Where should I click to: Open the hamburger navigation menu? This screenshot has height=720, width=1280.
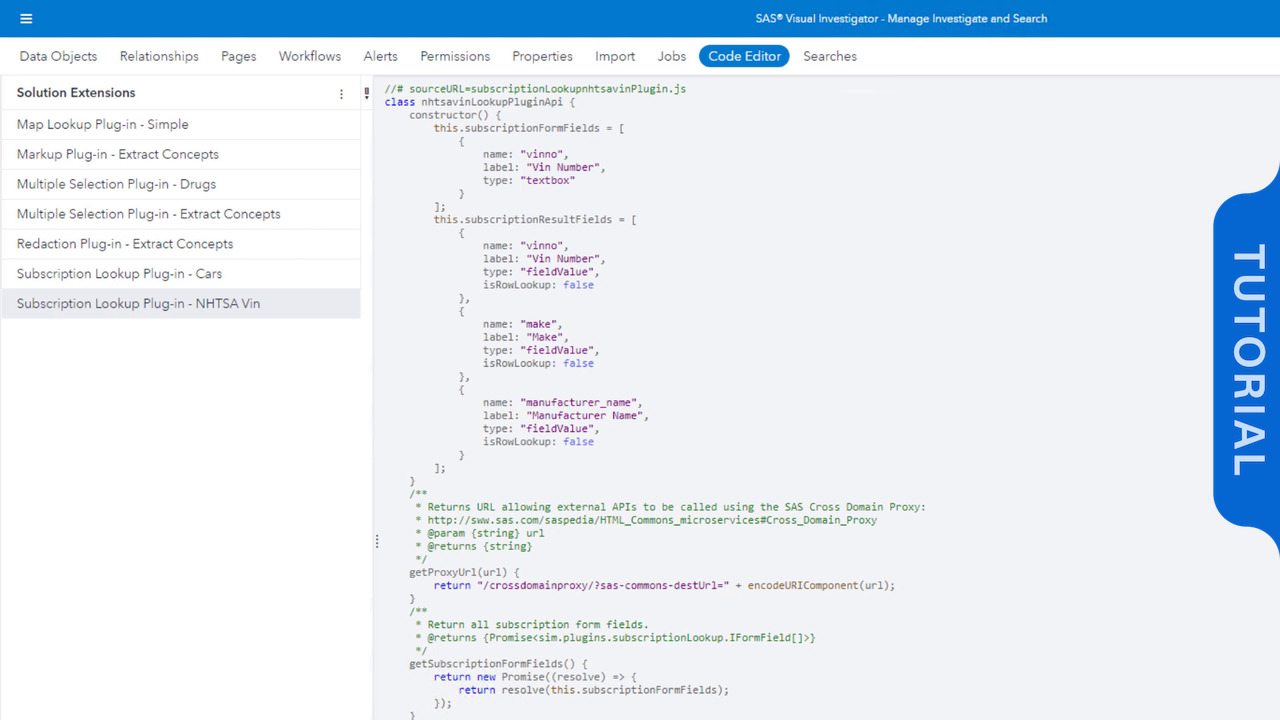click(26, 18)
